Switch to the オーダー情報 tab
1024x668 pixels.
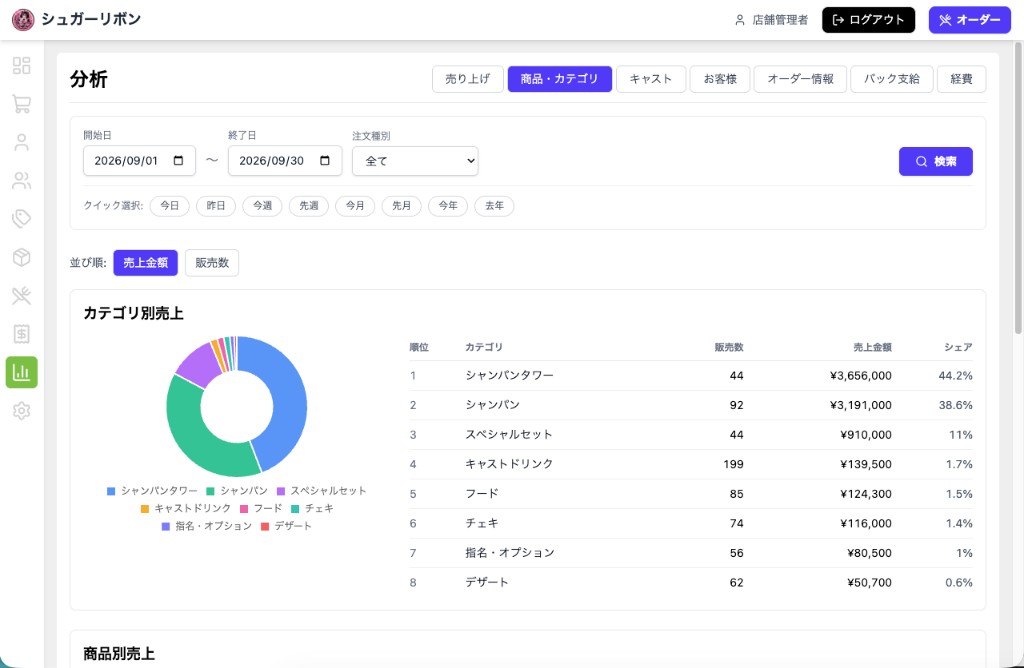coord(800,79)
